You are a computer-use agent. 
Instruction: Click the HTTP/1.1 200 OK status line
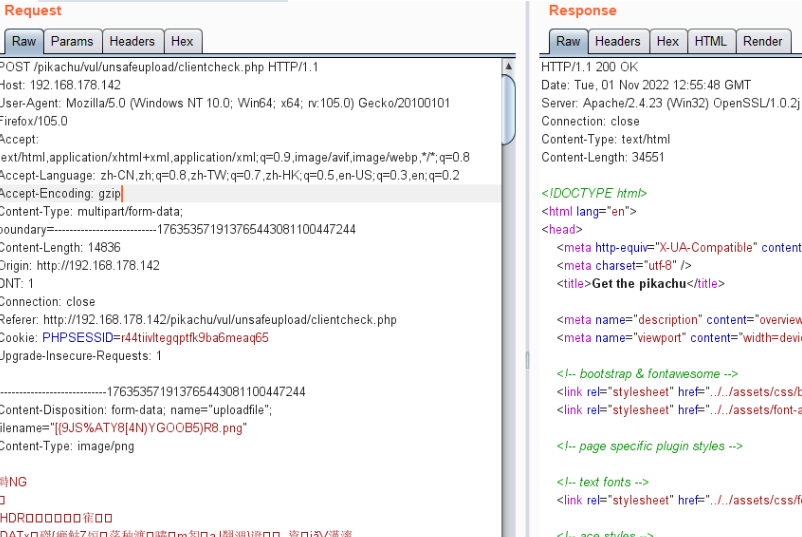pos(589,67)
